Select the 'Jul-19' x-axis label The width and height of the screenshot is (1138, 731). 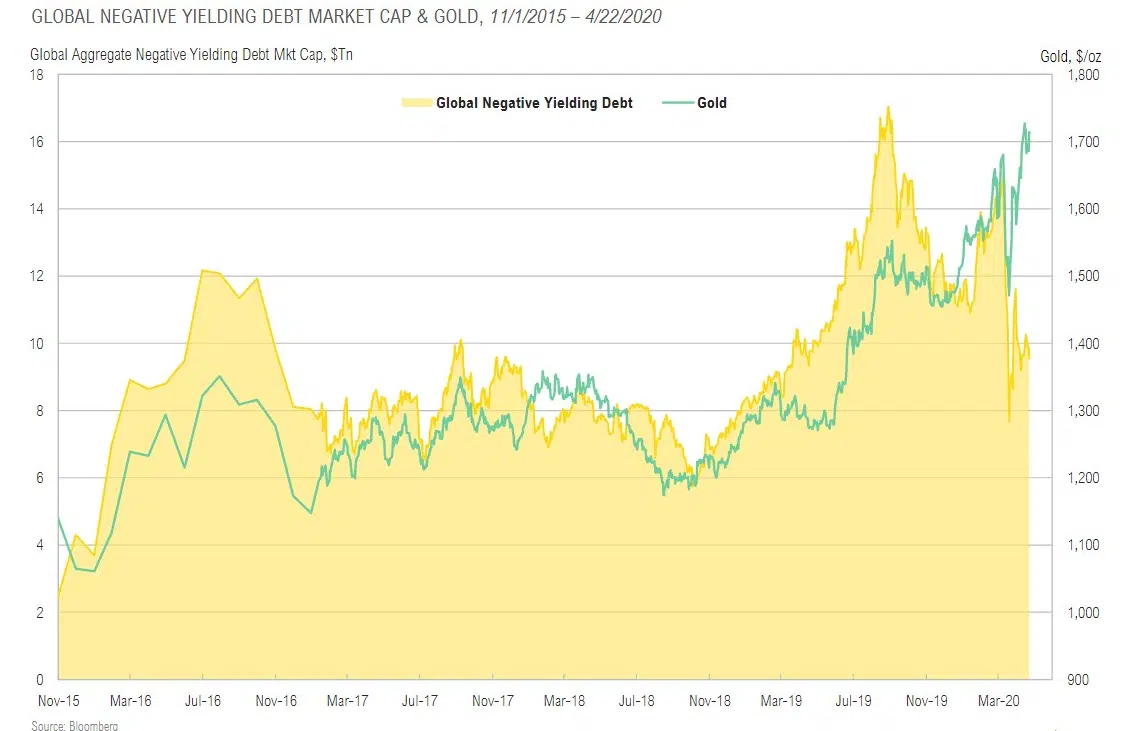857,699
